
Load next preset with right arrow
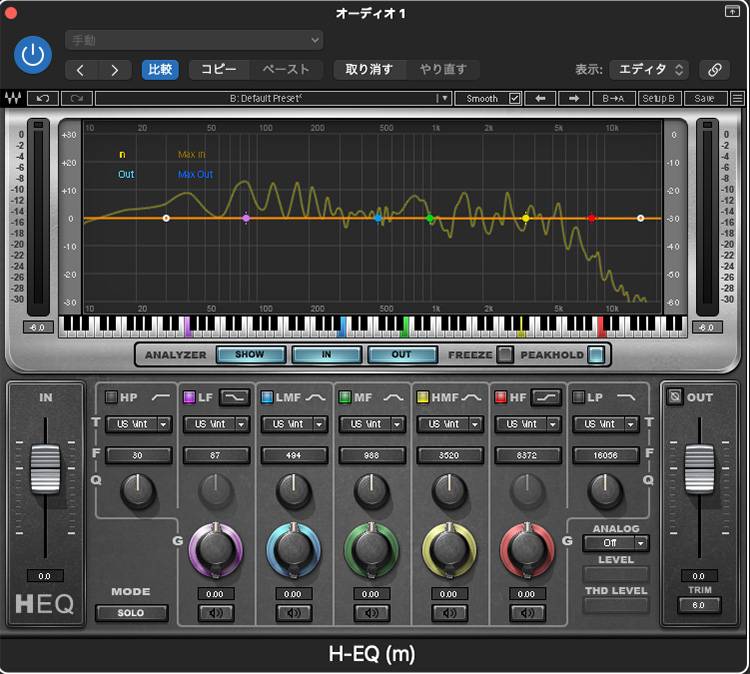click(574, 99)
